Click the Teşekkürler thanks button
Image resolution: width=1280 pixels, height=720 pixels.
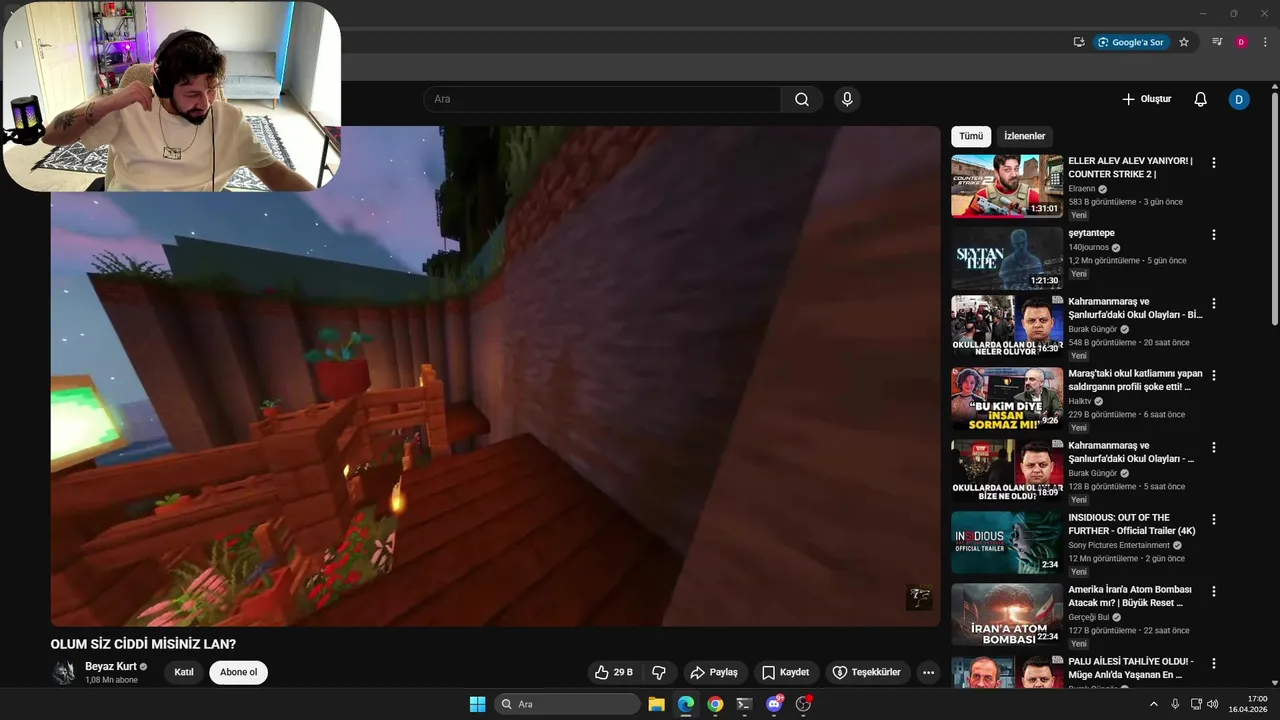point(866,672)
